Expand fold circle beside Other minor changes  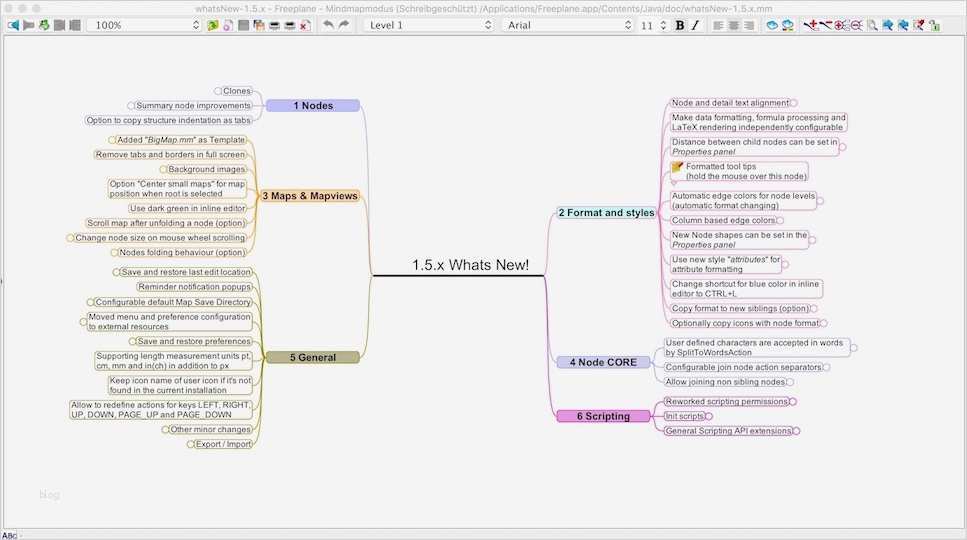165,430
